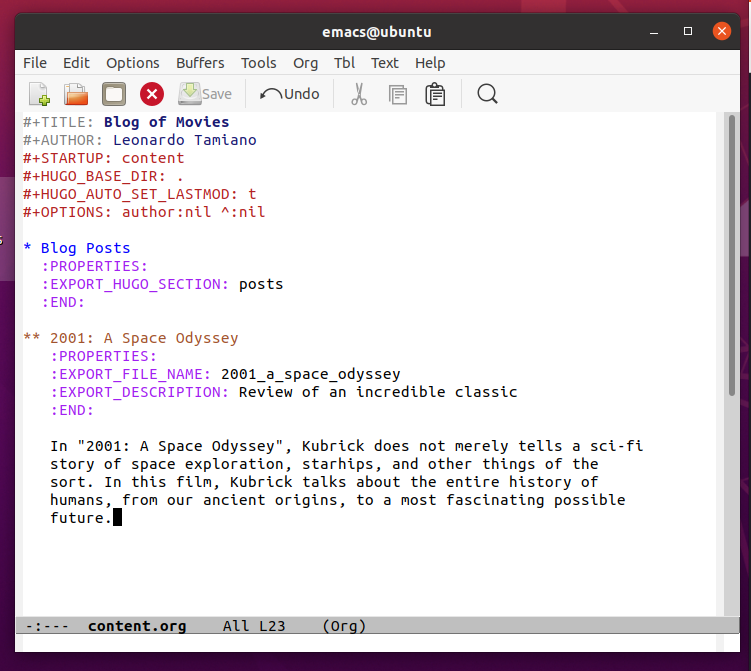Close the emacs window
Viewport: 751px width, 671px height.
tap(721, 31)
